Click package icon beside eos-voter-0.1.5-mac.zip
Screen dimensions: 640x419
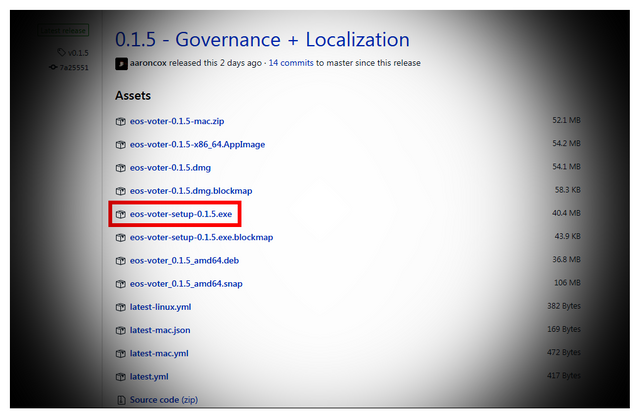(x=120, y=122)
